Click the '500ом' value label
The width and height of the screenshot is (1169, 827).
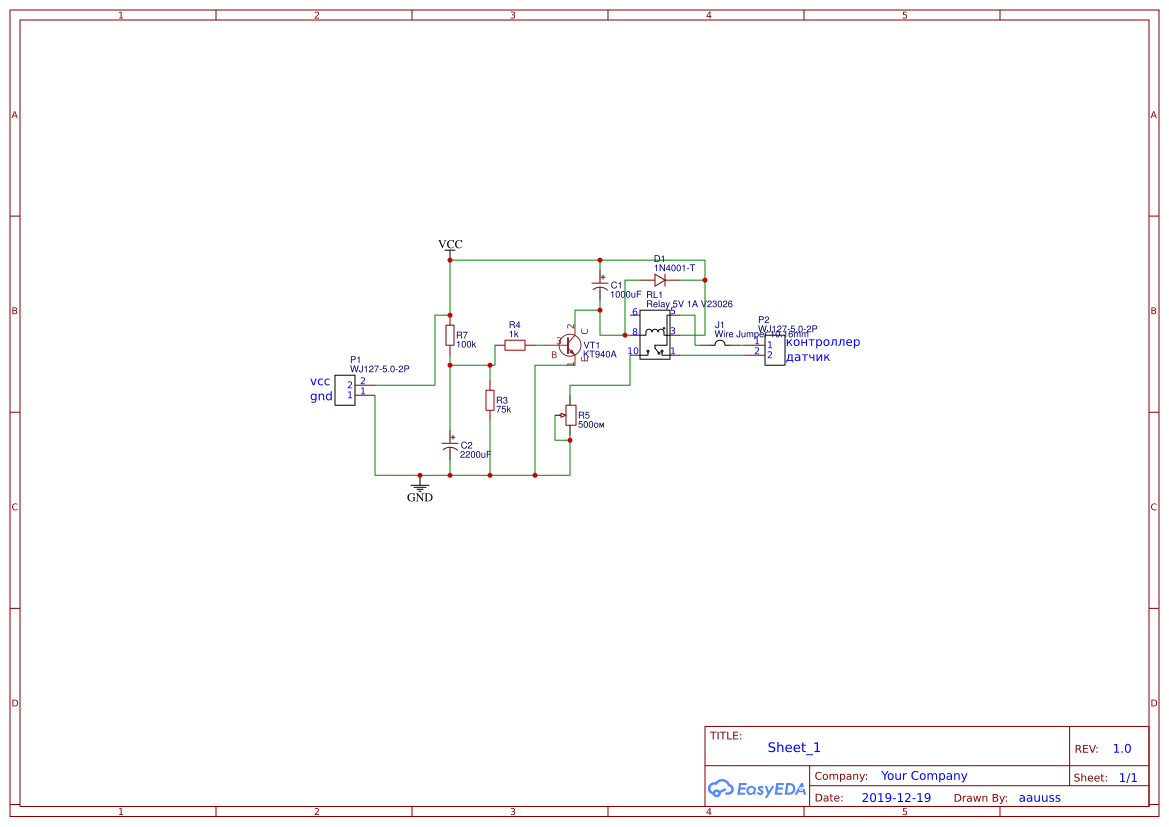click(x=591, y=424)
